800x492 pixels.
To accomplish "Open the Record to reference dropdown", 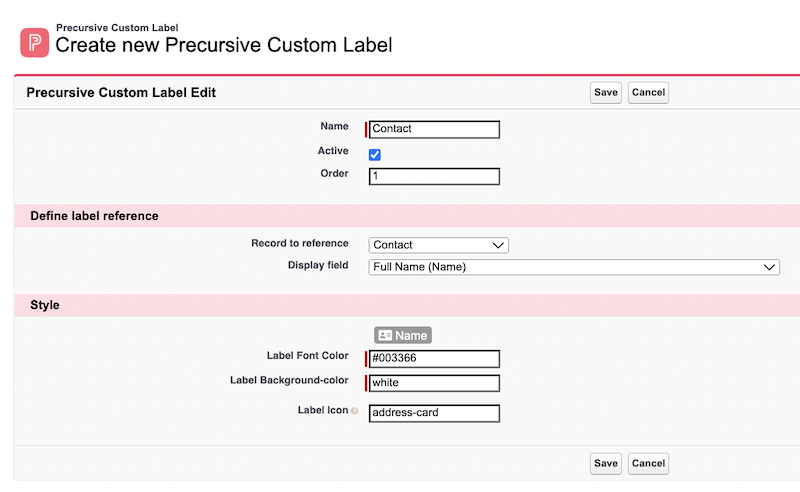I will point(438,245).
